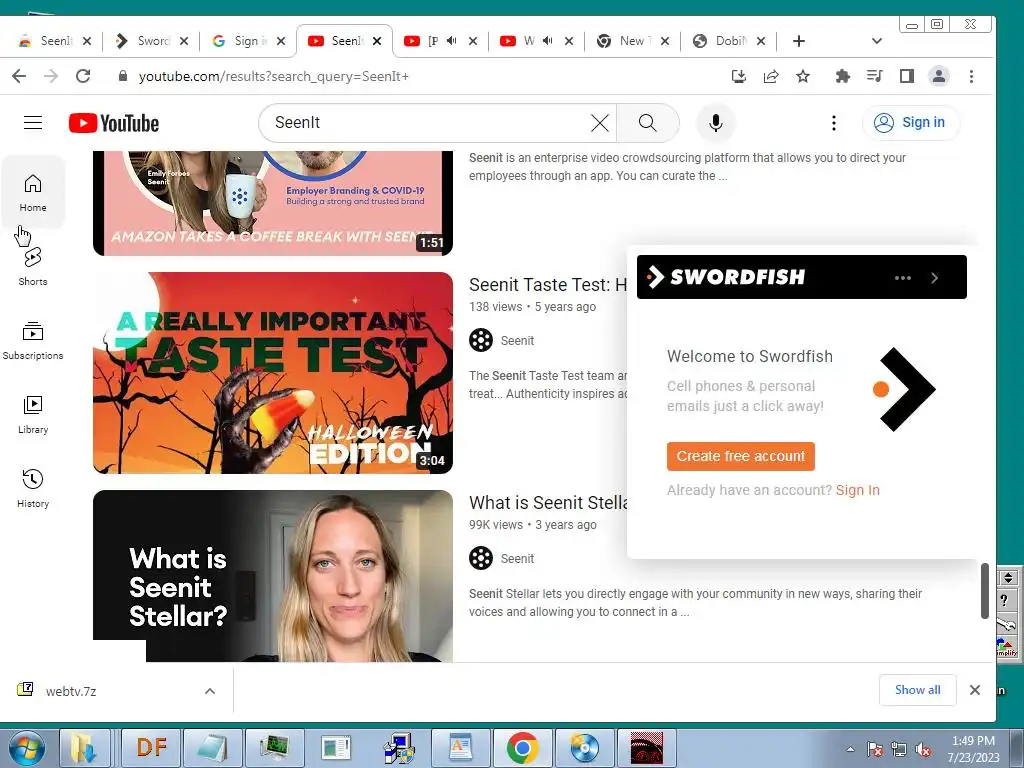Open Subscriptions in sidebar
Viewport: 1024px width, 768px height.
pos(33,340)
